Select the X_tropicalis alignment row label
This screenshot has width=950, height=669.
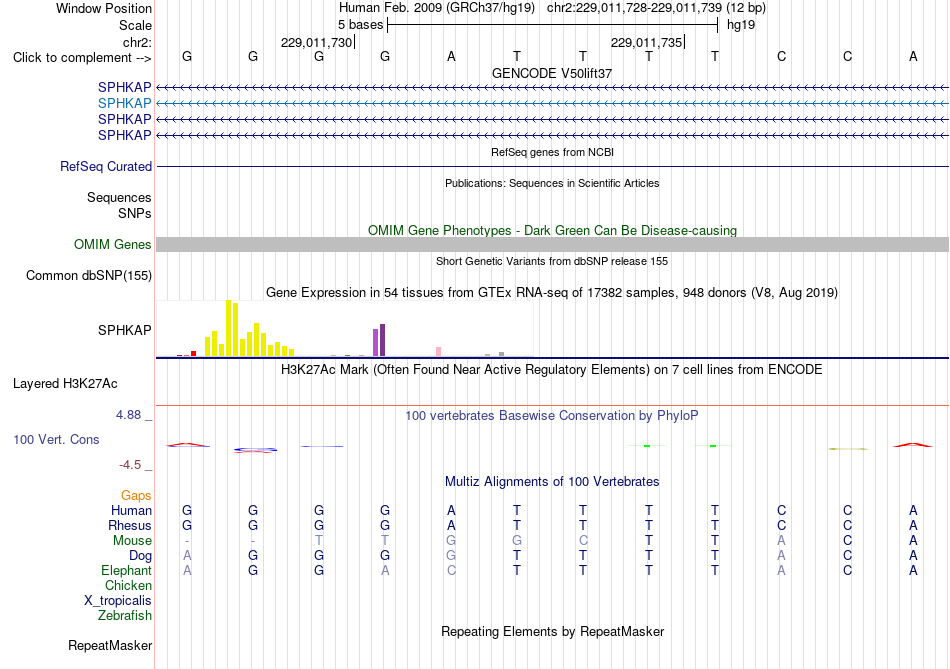tap(118, 601)
